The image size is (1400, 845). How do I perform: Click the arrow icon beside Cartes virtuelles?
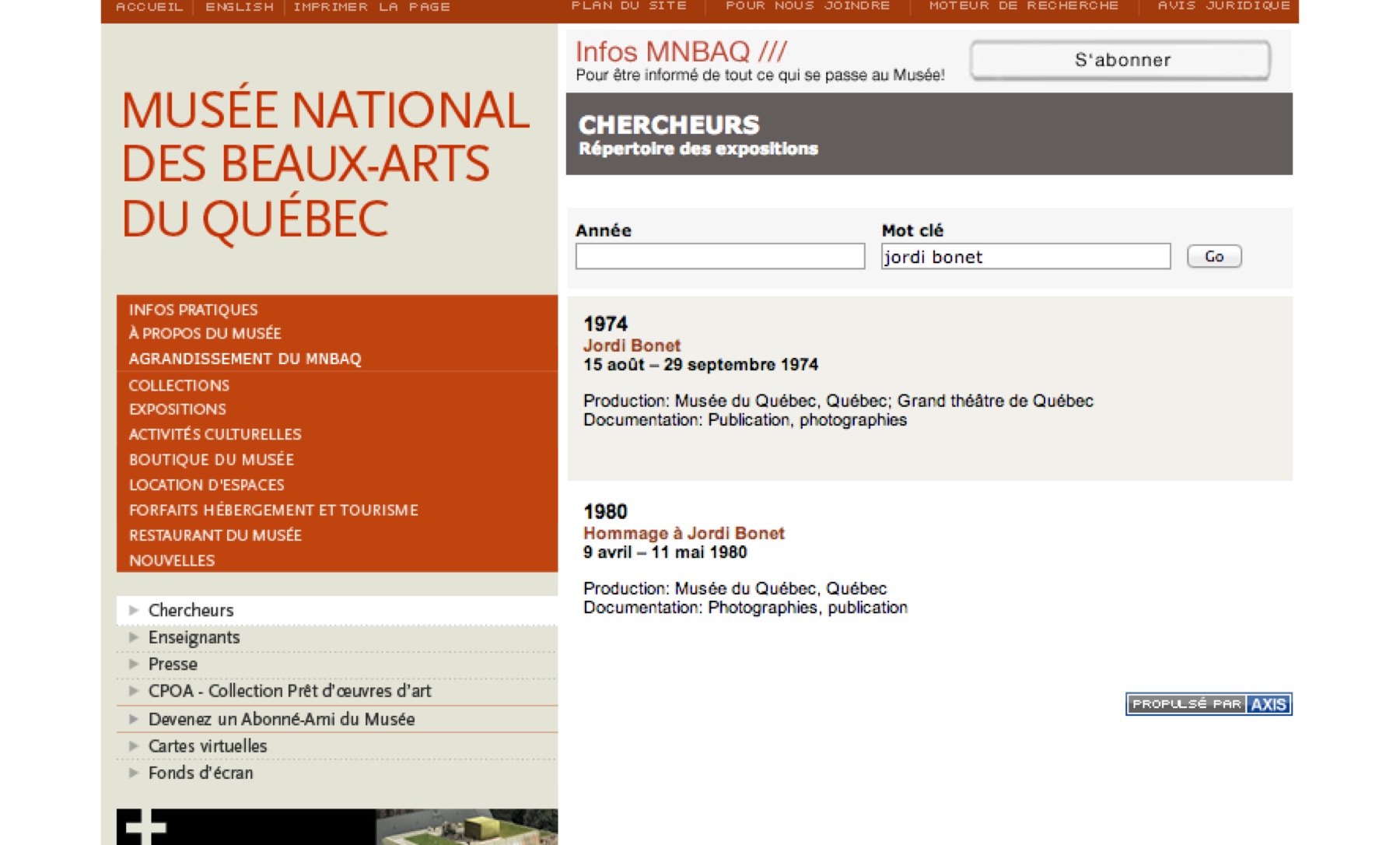(x=134, y=745)
